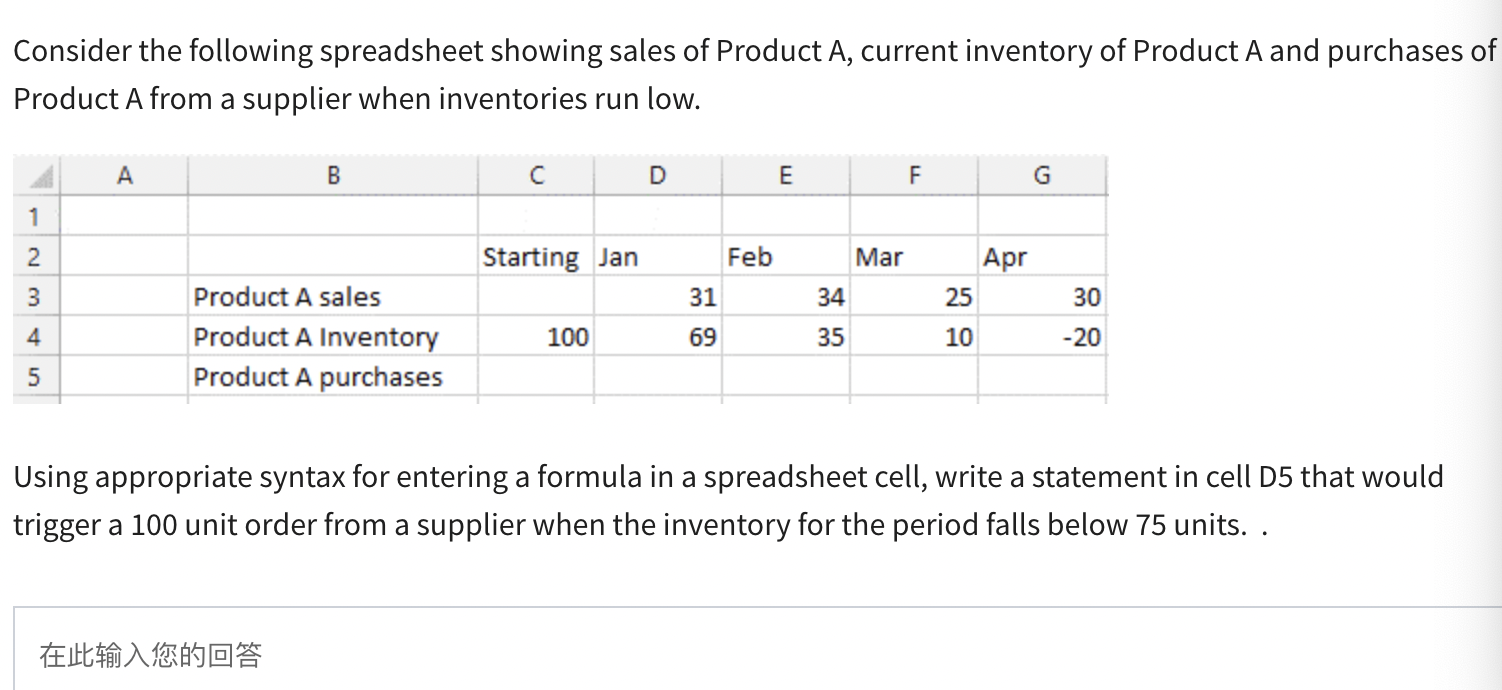
Task: Select row number 3
Action: coord(35,296)
